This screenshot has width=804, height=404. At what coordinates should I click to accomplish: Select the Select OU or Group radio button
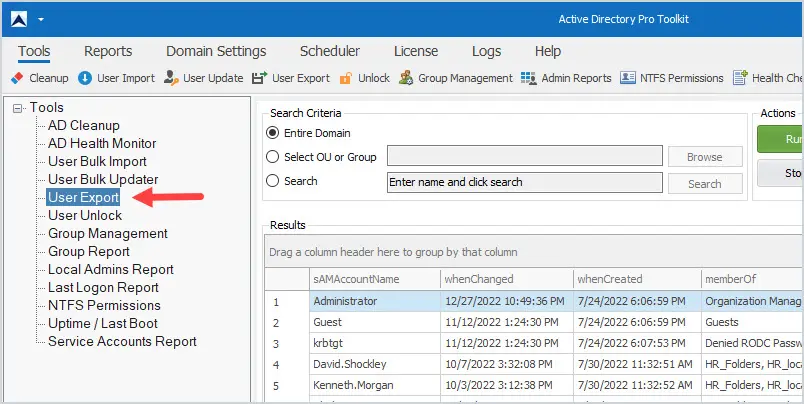[x=273, y=157]
